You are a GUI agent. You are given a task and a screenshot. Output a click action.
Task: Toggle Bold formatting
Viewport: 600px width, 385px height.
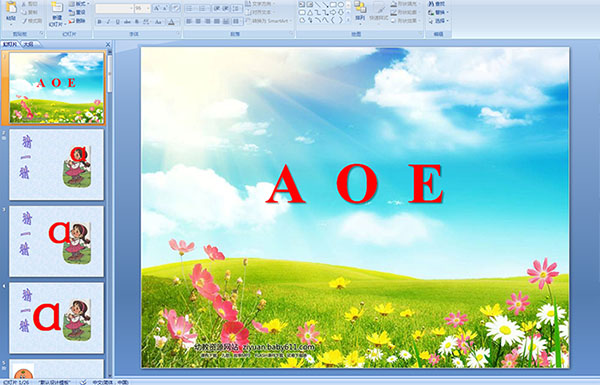pyautogui.click(x=99, y=22)
